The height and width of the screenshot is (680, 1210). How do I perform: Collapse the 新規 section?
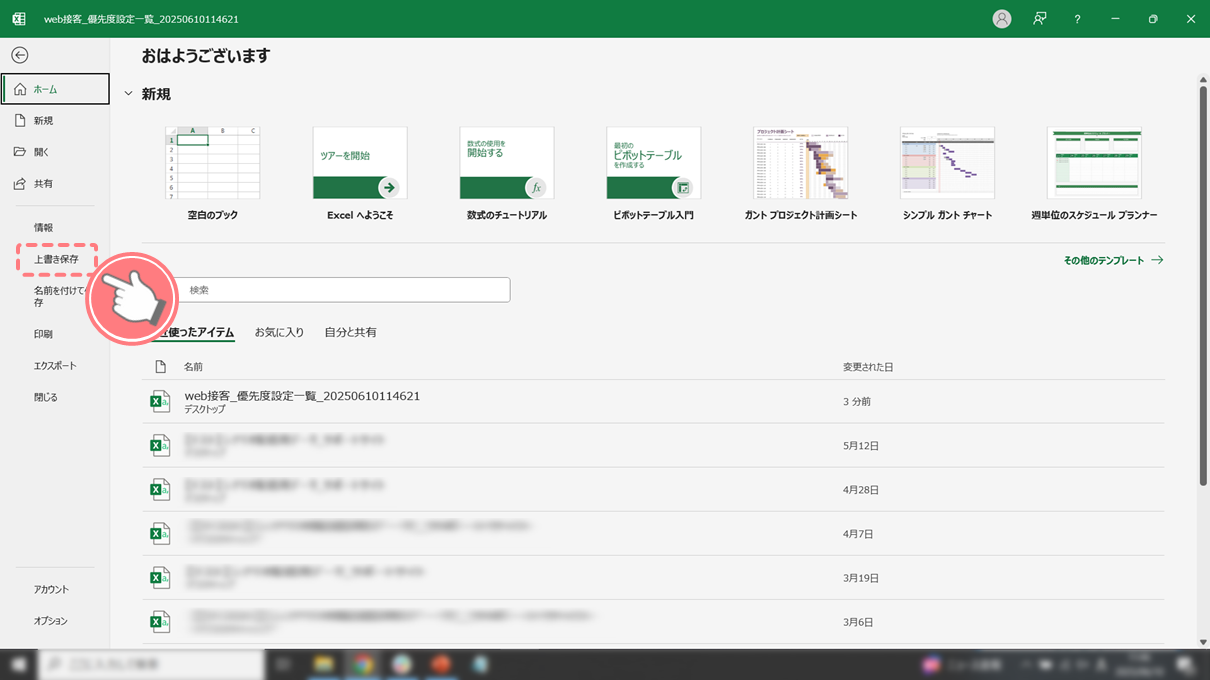pyautogui.click(x=128, y=94)
